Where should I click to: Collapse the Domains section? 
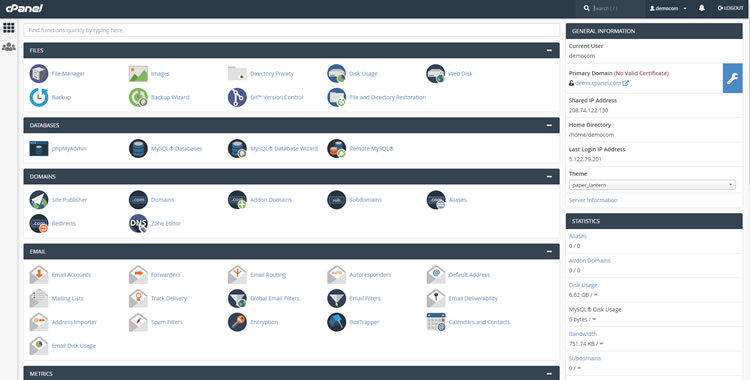click(x=549, y=177)
